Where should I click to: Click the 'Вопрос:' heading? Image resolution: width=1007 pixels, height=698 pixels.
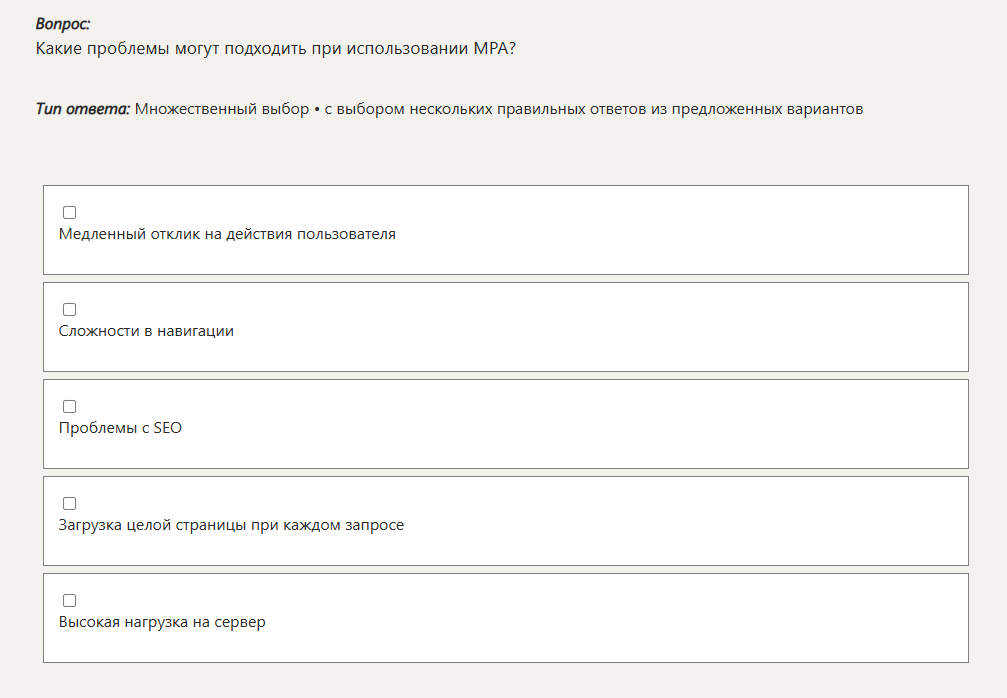click(62, 24)
